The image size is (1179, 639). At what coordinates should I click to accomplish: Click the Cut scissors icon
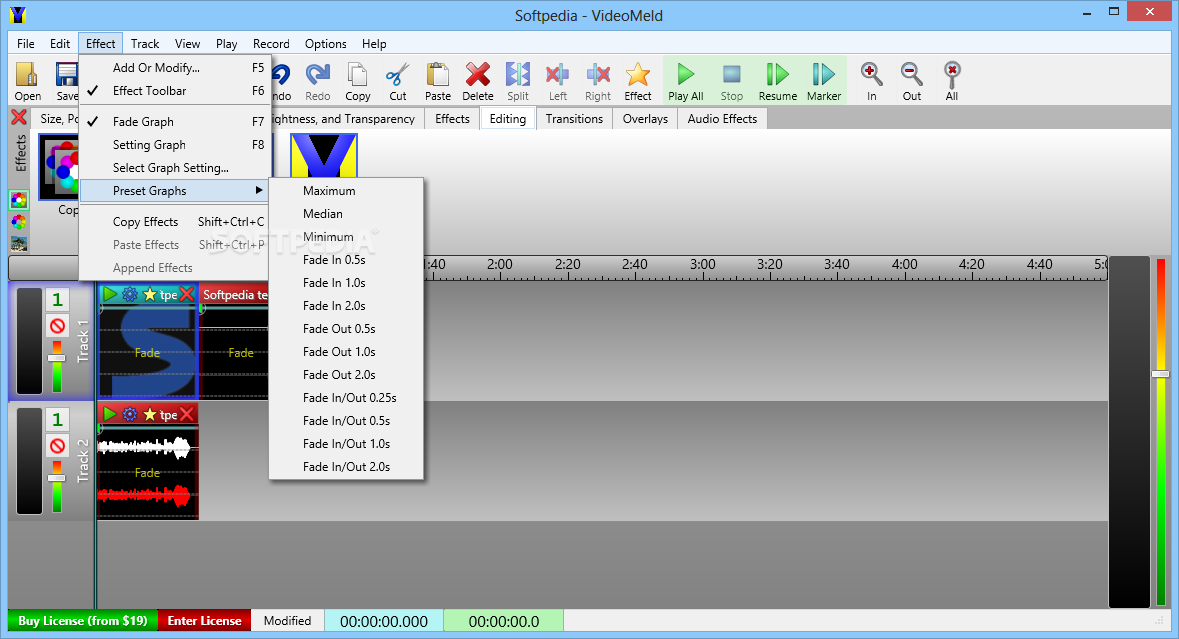coord(398,81)
